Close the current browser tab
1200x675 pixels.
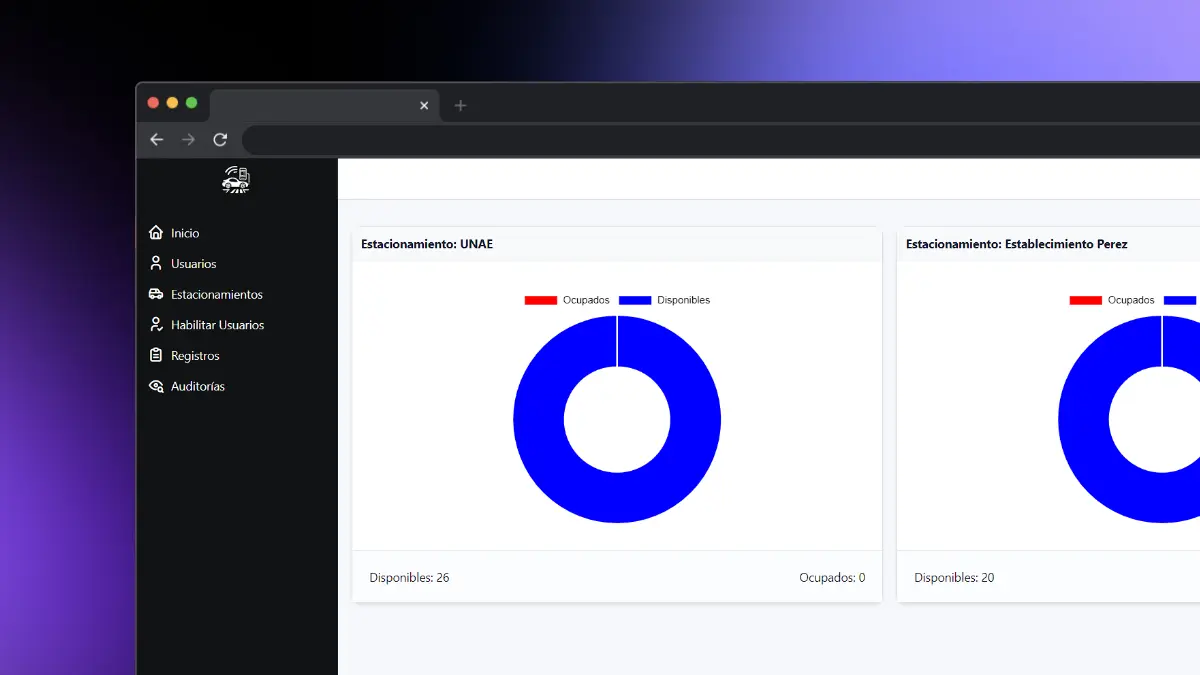(x=424, y=105)
